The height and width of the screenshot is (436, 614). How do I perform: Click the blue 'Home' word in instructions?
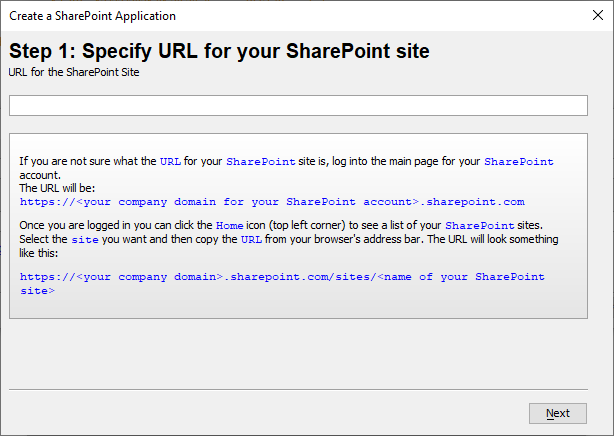click(229, 226)
